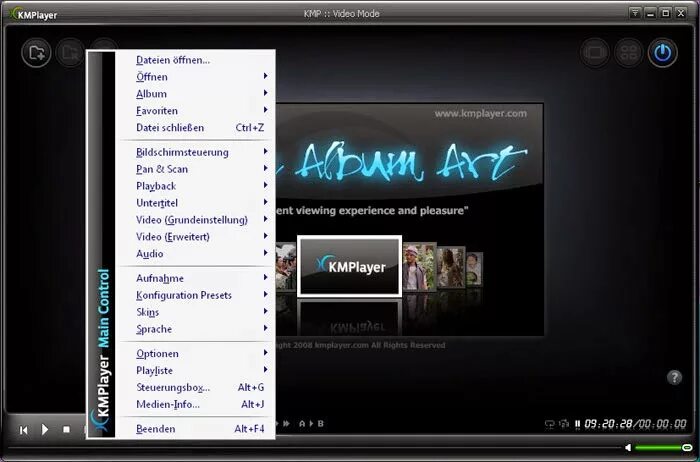Viewport: 700px width, 462px height.
Task: Expand the Video (Grundeinstellung) submenu
Action: point(196,220)
